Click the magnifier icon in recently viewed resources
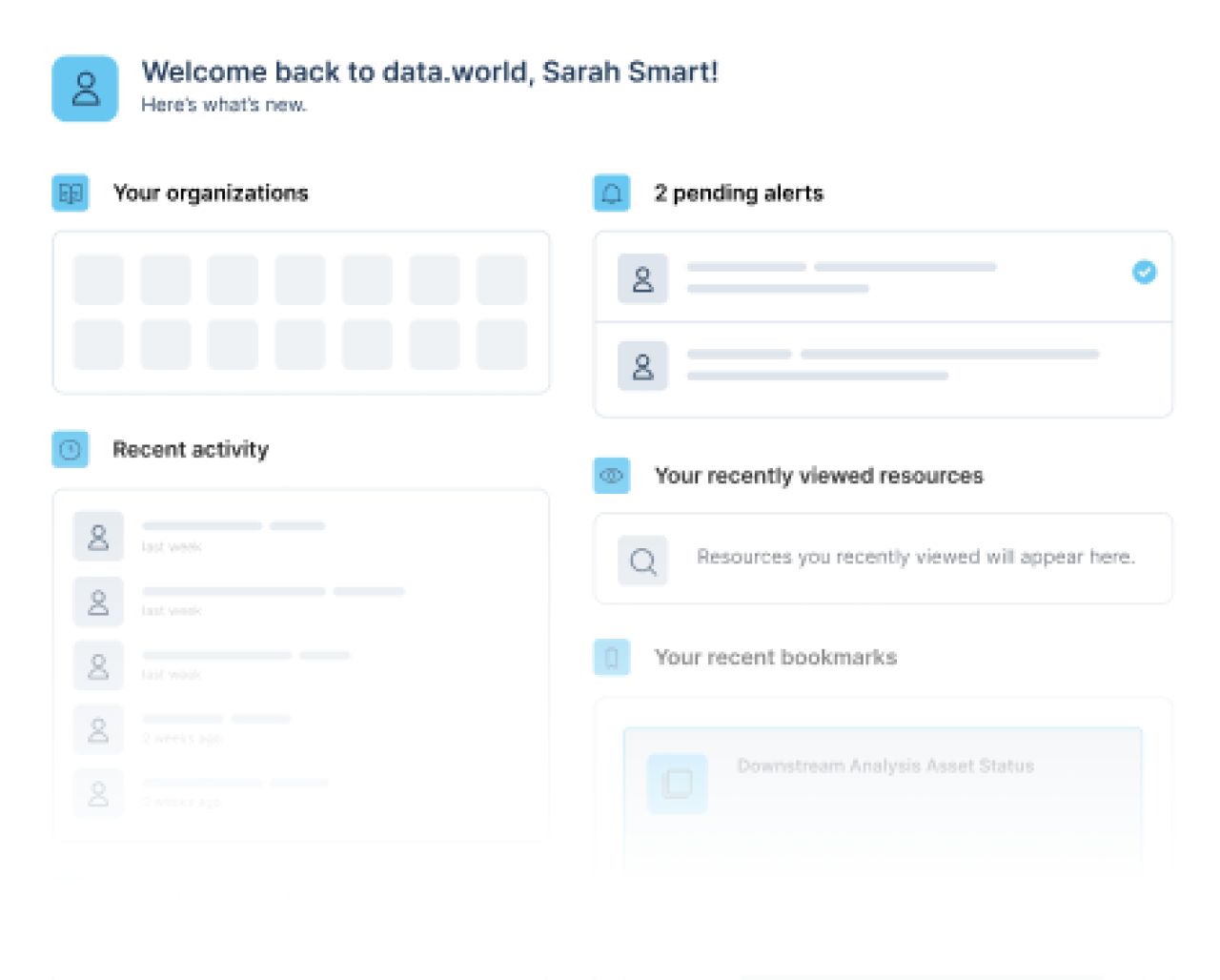Viewport: 1220px width, 980px height. 643,561
